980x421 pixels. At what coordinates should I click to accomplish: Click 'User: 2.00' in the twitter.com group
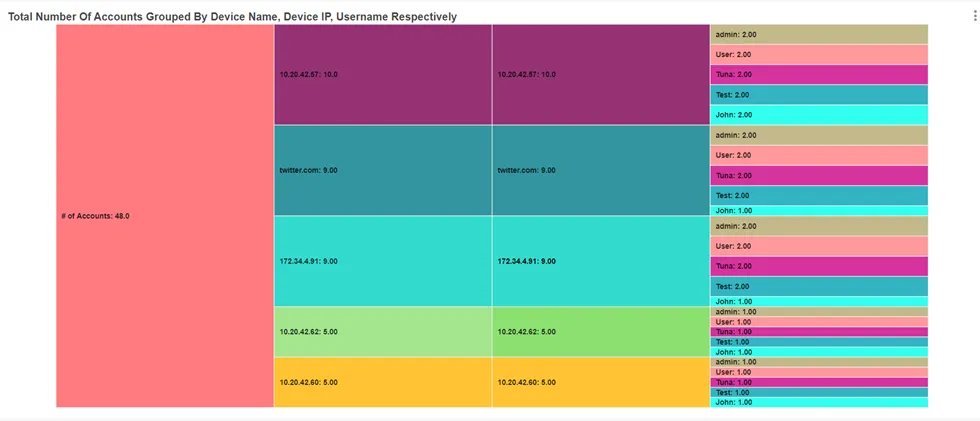[819, 155]
